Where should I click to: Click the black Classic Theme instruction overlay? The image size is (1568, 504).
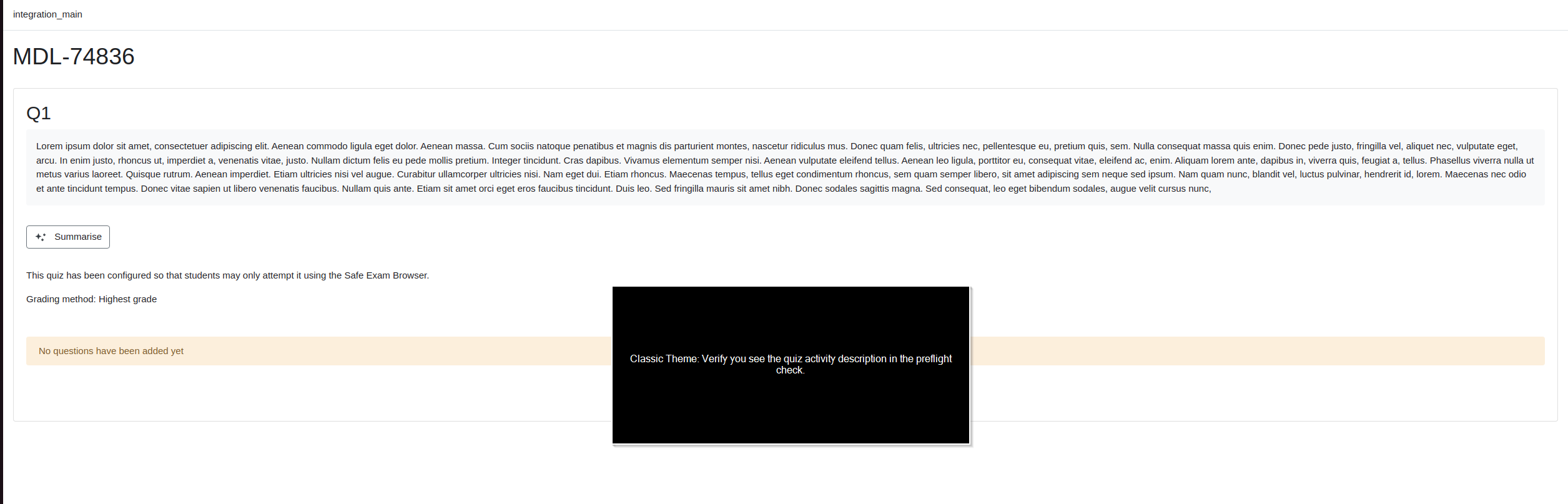[791, 365]
